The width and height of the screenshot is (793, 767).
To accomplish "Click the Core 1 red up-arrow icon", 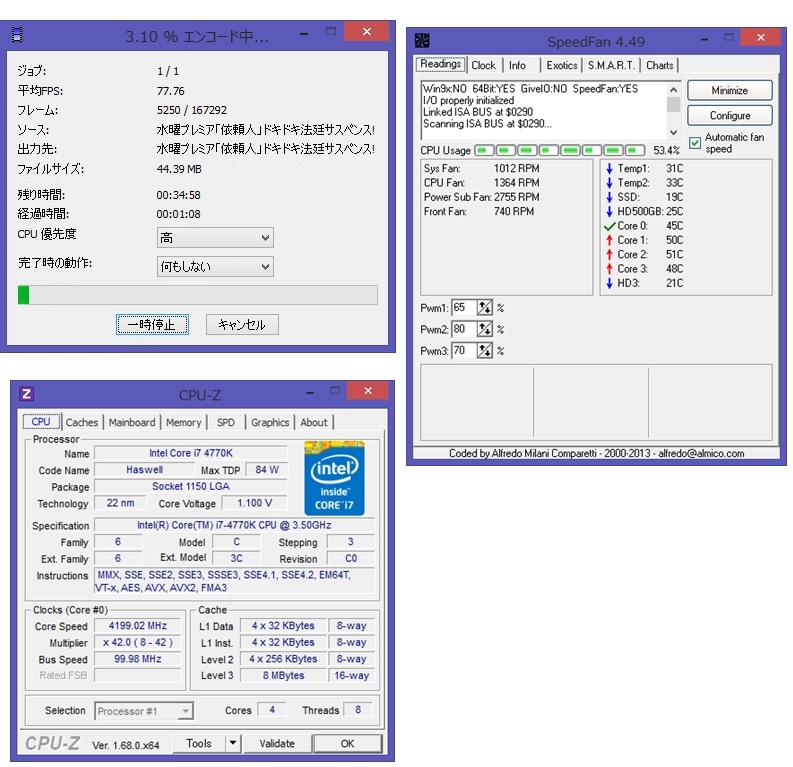I will coord(609,240).
